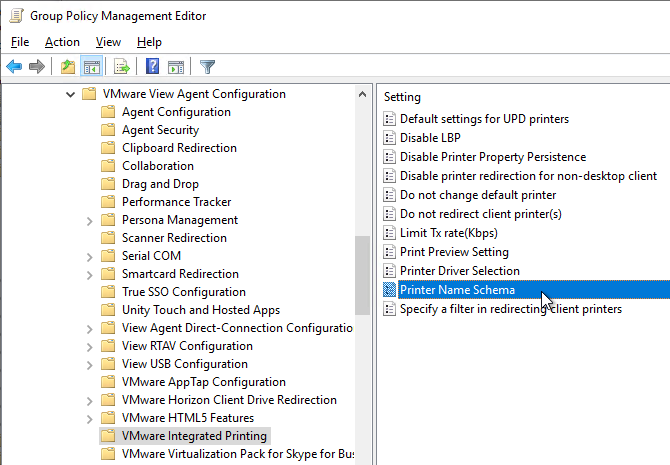The width and height of the screenshot is (670, 465).
Task: Click the Forward arrow toolbar icon
Action: click(x=37, y=67)
